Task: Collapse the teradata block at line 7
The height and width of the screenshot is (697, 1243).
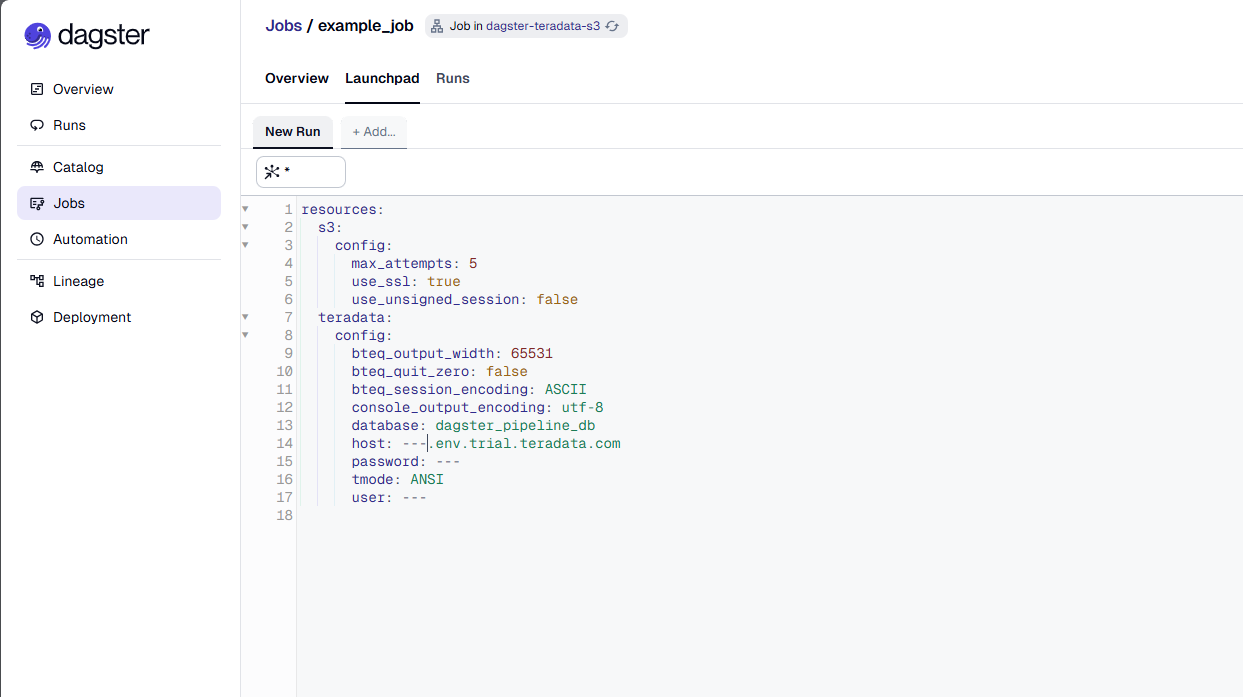Action: pyautogui.click(x=245, y=318)
